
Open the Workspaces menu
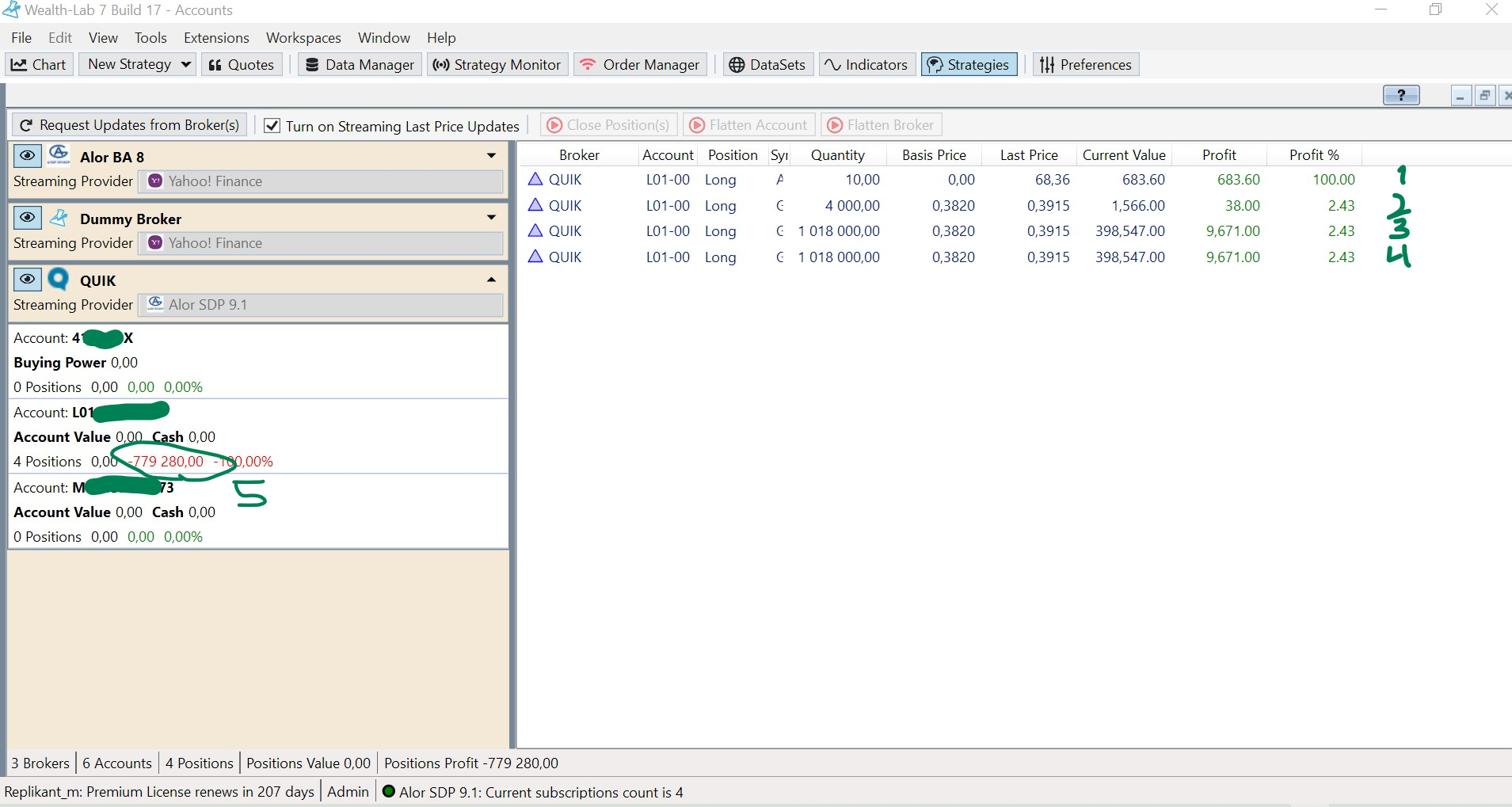point(303,38)
